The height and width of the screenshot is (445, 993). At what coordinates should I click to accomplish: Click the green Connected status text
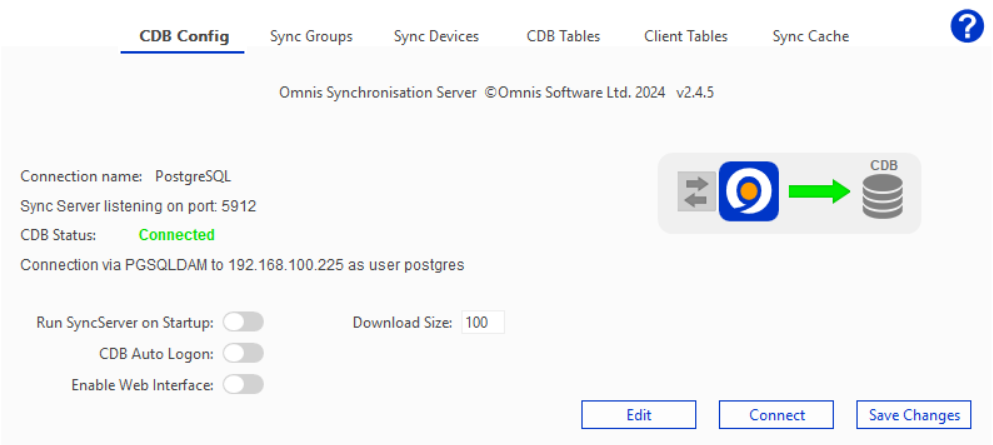(177, 235)
